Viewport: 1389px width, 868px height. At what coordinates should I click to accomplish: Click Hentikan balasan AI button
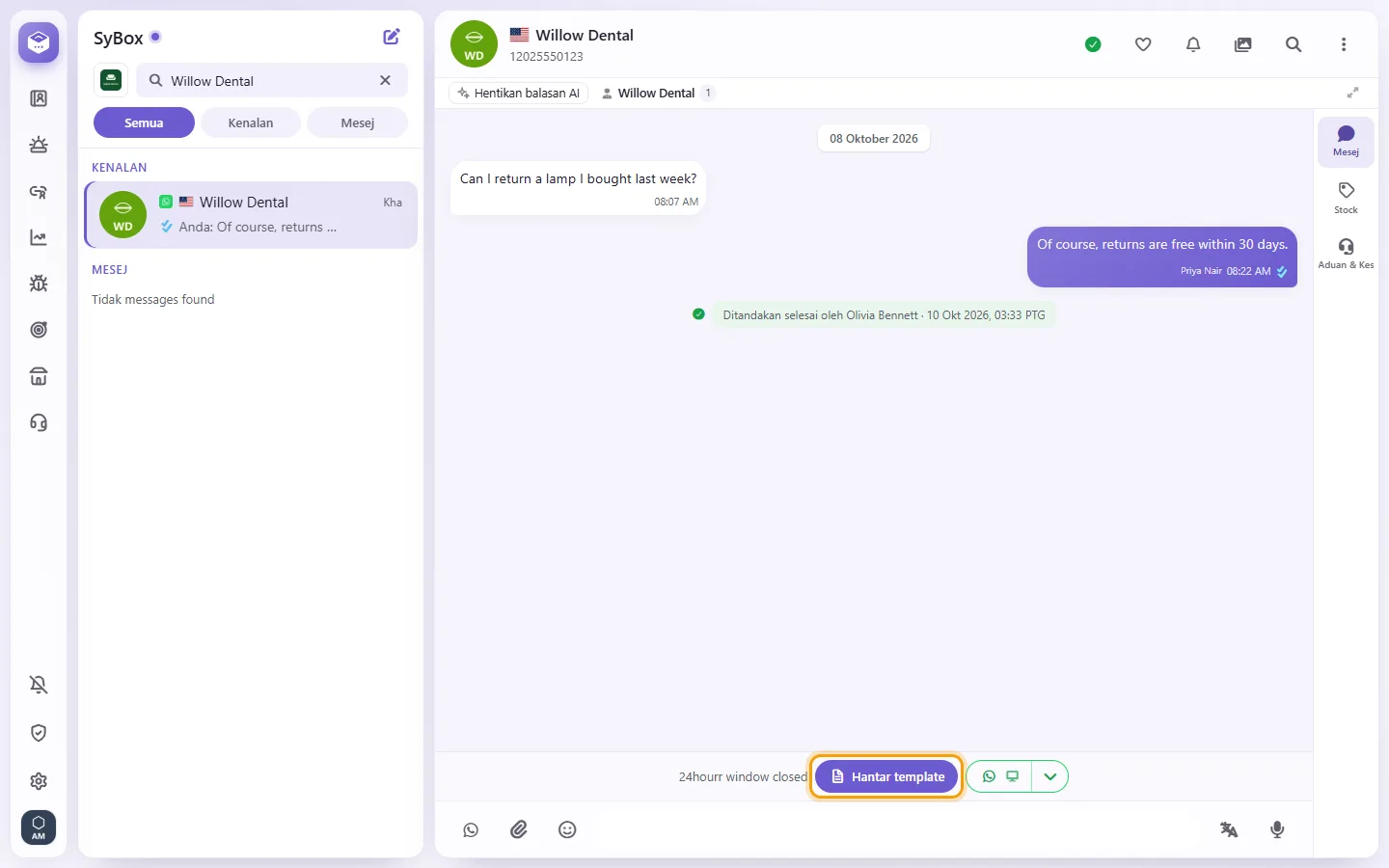tap(519, 94)
